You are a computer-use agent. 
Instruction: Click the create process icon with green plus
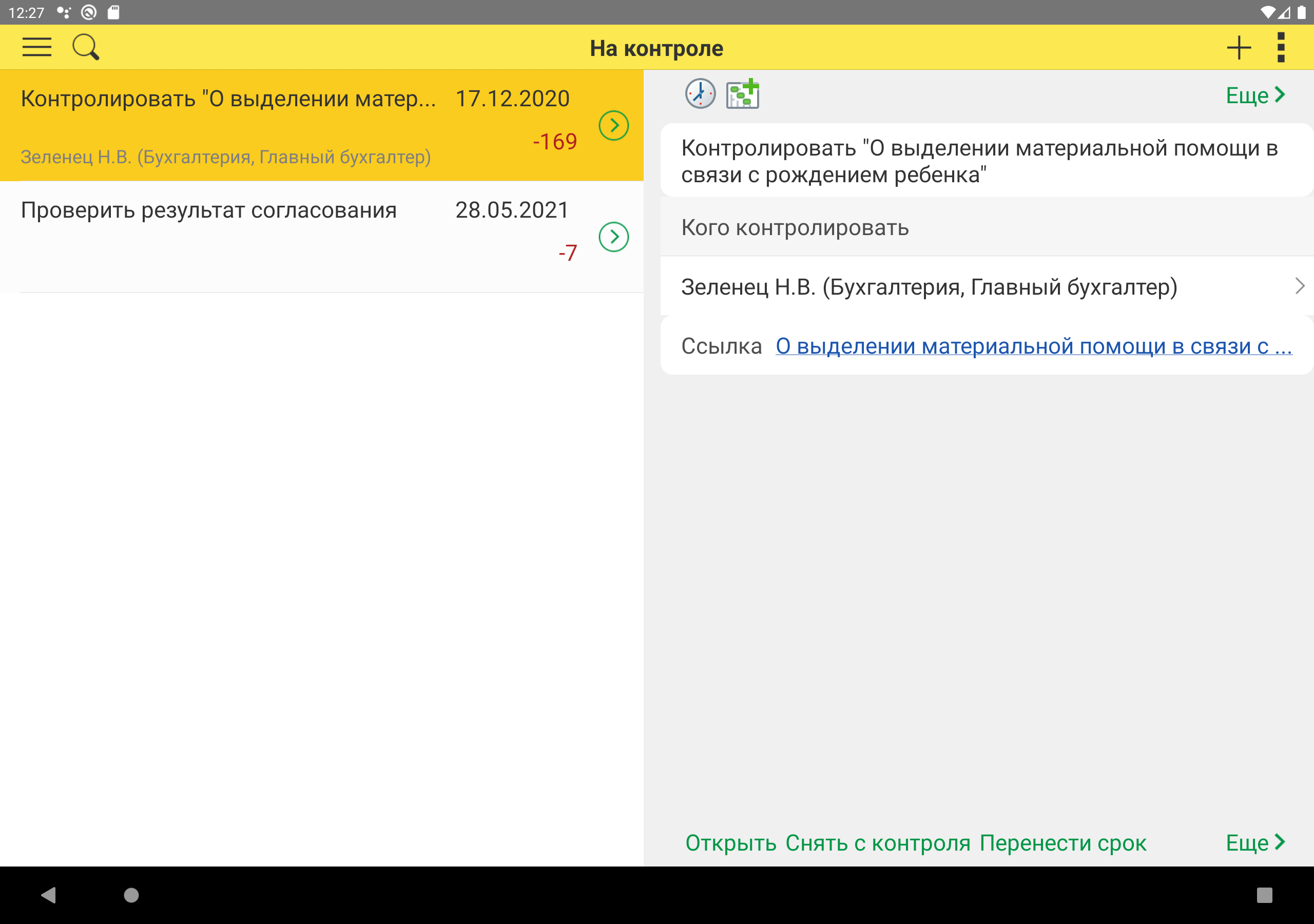pyautogui.click(x=742, y=94)
